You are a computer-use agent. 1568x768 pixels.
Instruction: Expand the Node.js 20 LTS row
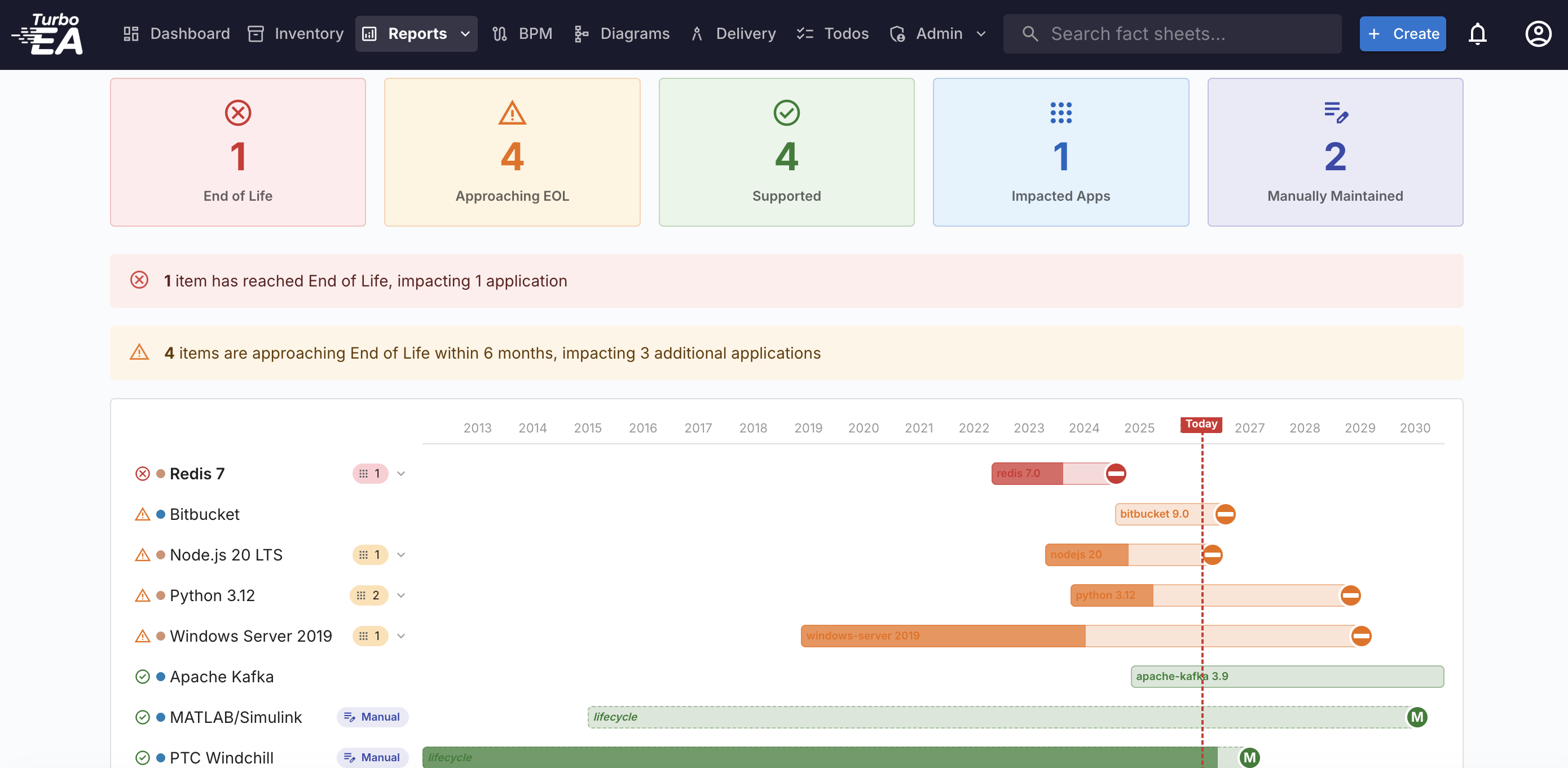[x=401, y=555]
